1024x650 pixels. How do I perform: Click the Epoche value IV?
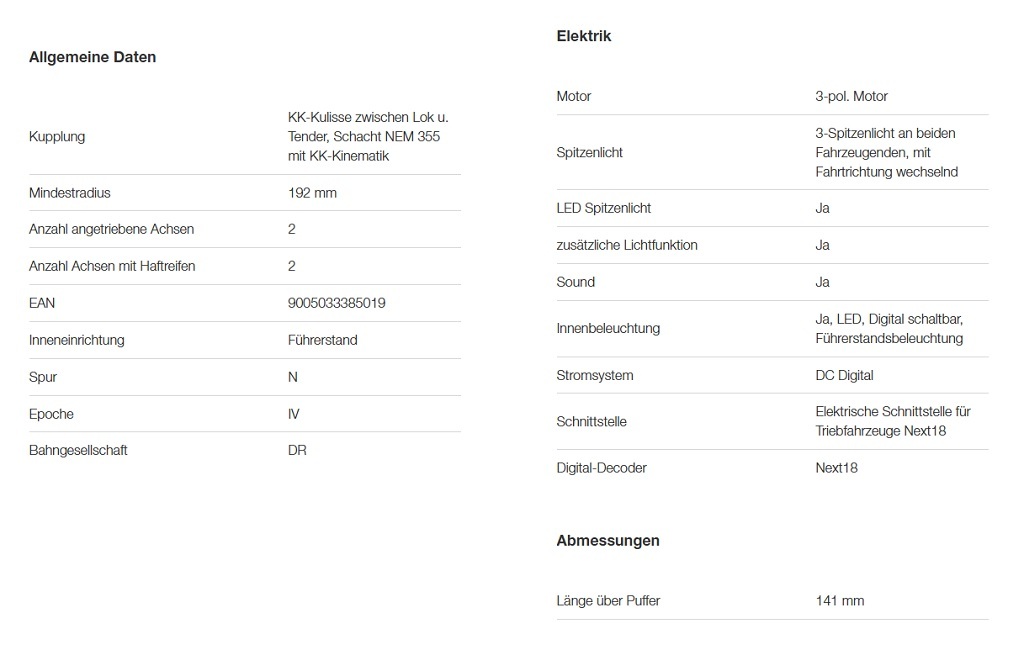click(293, 414)
